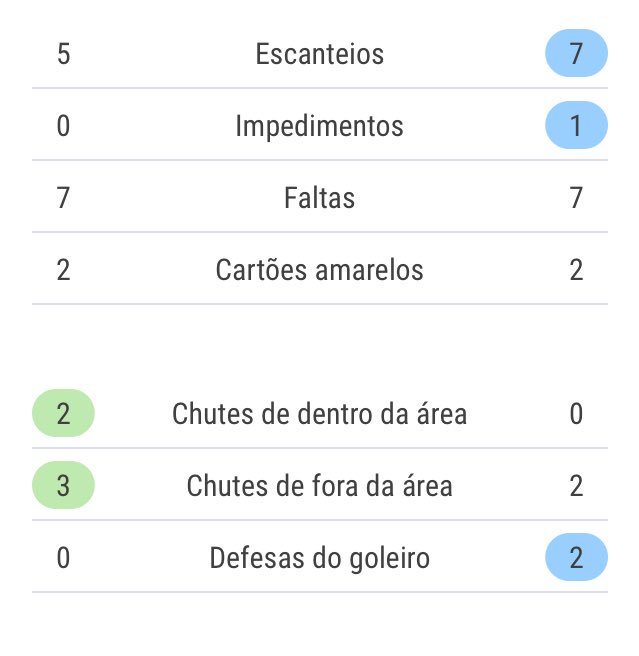Select green 3 badge for Chutes de fora

pos(63,486)
